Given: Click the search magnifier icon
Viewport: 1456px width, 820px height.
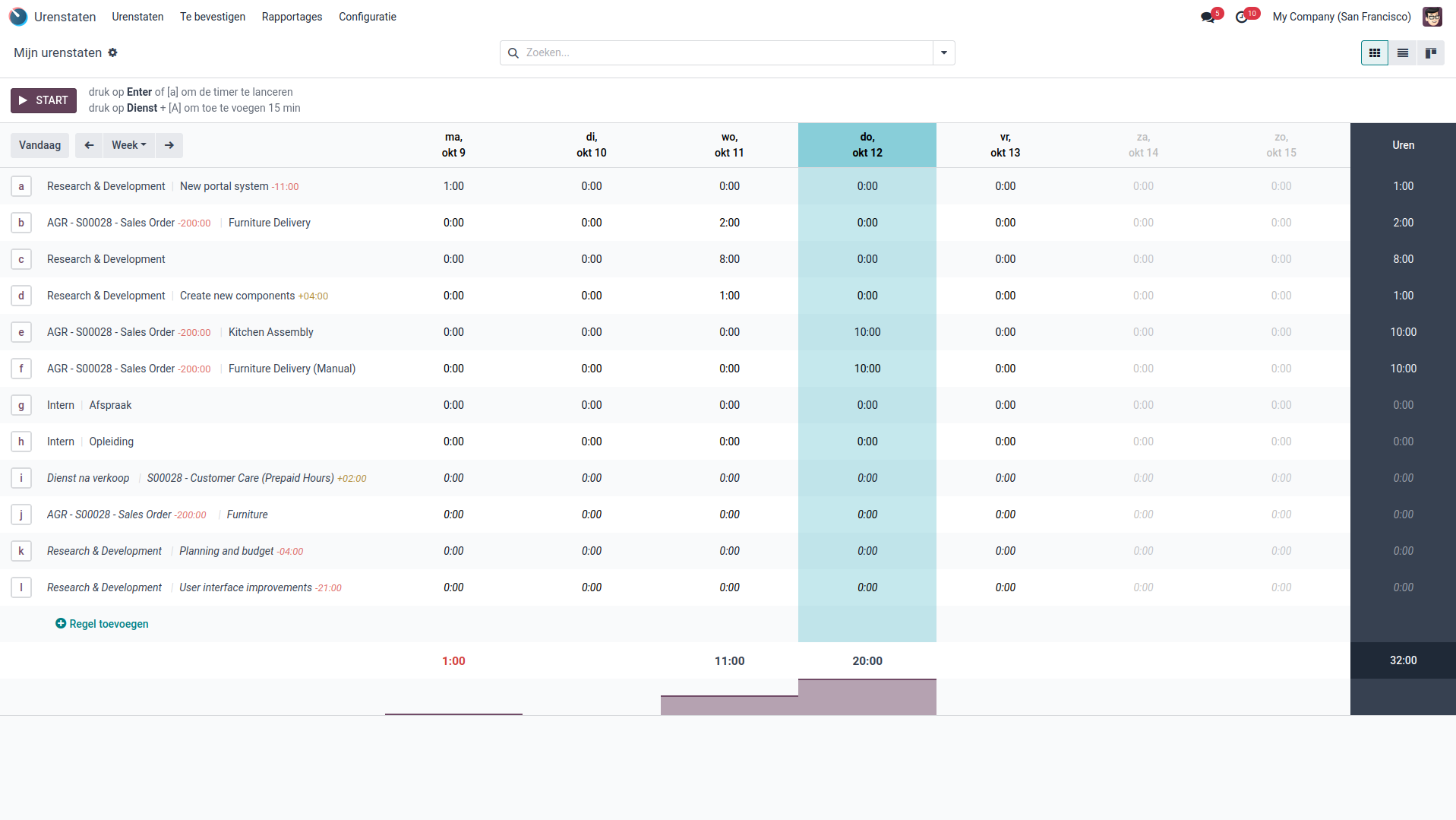Looking at the screenshot, I should (x=513, y=52).
